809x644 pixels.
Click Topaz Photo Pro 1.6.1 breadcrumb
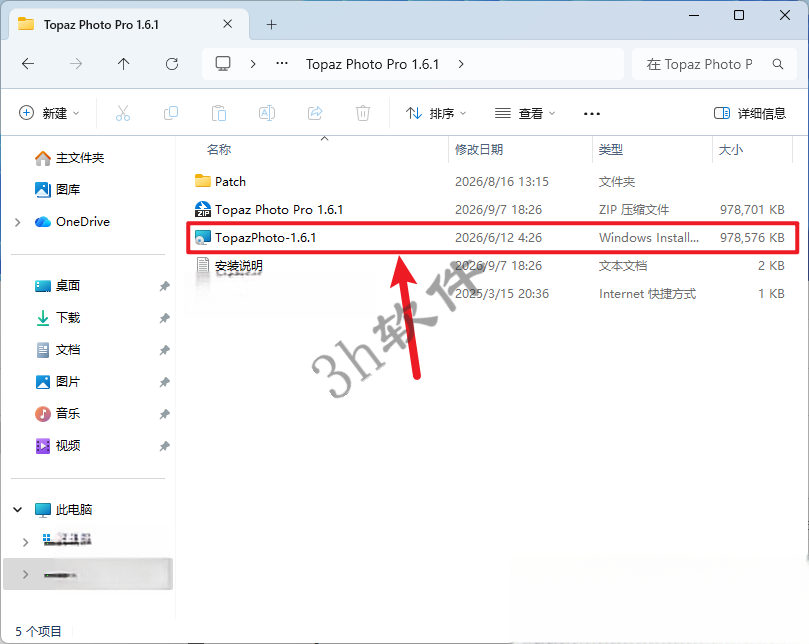[x=372, y=64]
